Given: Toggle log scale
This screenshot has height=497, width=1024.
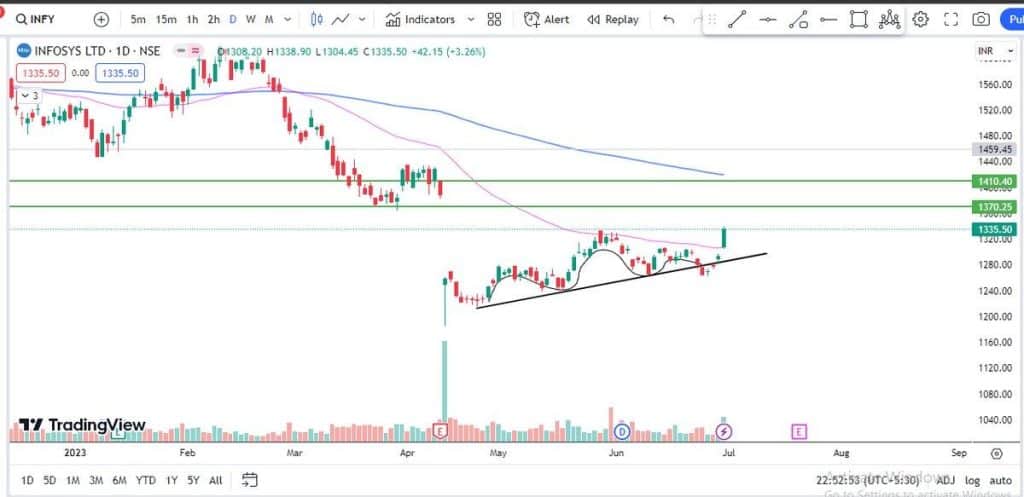Looking at the screenshot, I should 972,481.
